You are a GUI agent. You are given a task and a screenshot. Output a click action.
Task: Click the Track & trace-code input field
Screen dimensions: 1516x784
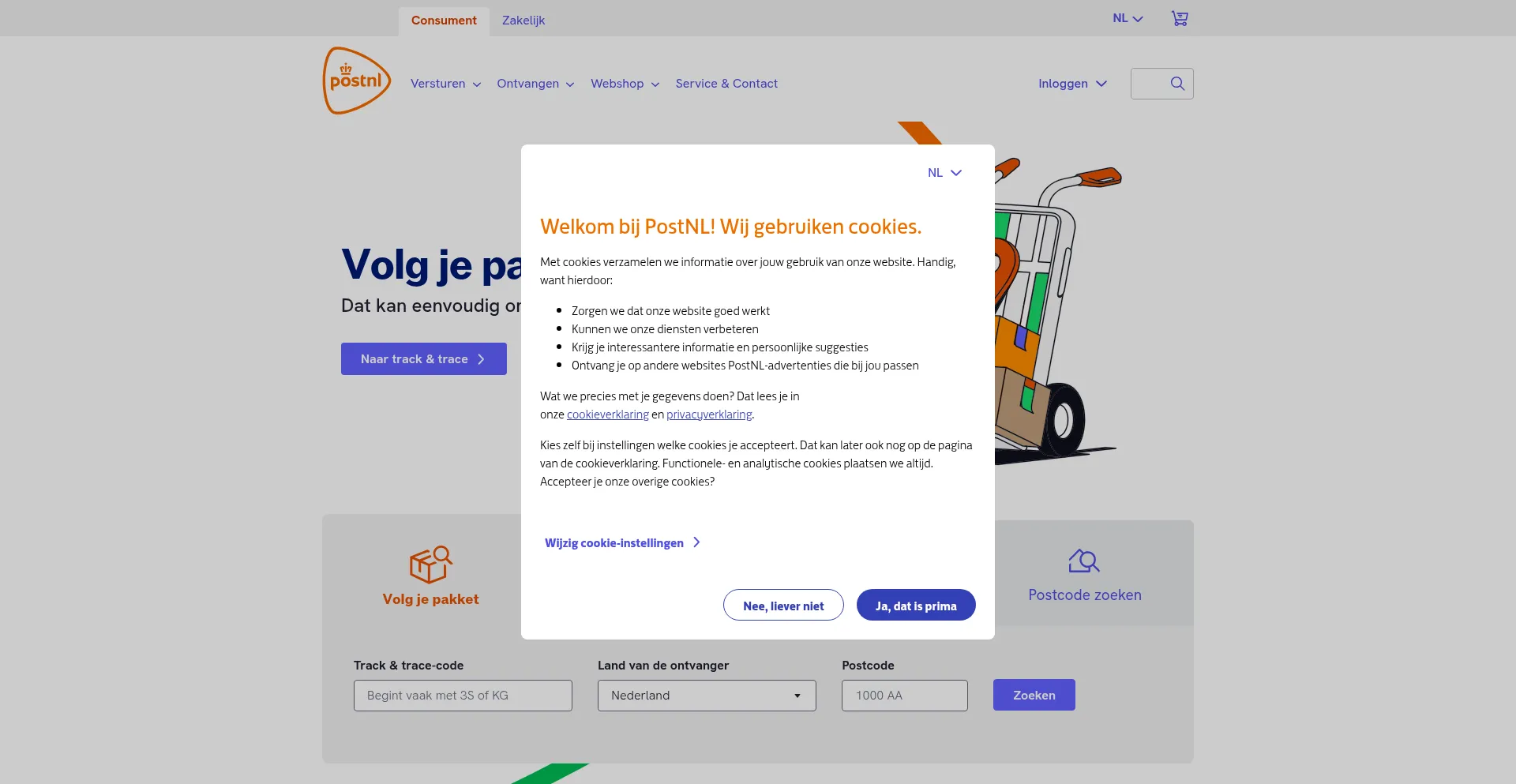(x=463, y=696)
